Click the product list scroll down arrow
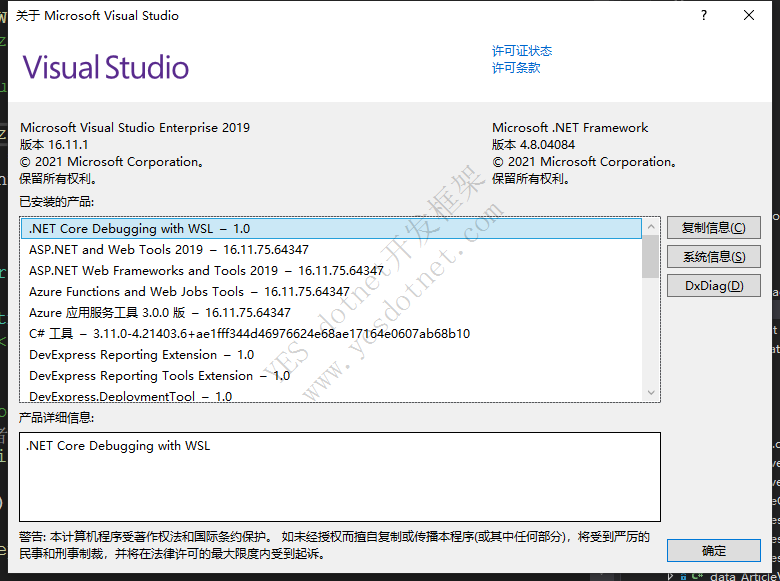This screenshot has width=780, height=581. tap(651, 392)
